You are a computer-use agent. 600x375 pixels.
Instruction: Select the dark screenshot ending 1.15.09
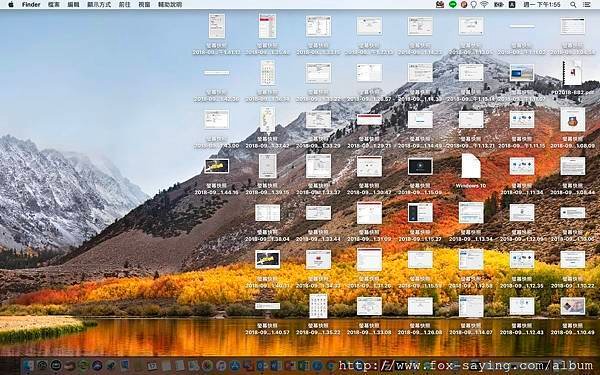[x=420, y=166]
